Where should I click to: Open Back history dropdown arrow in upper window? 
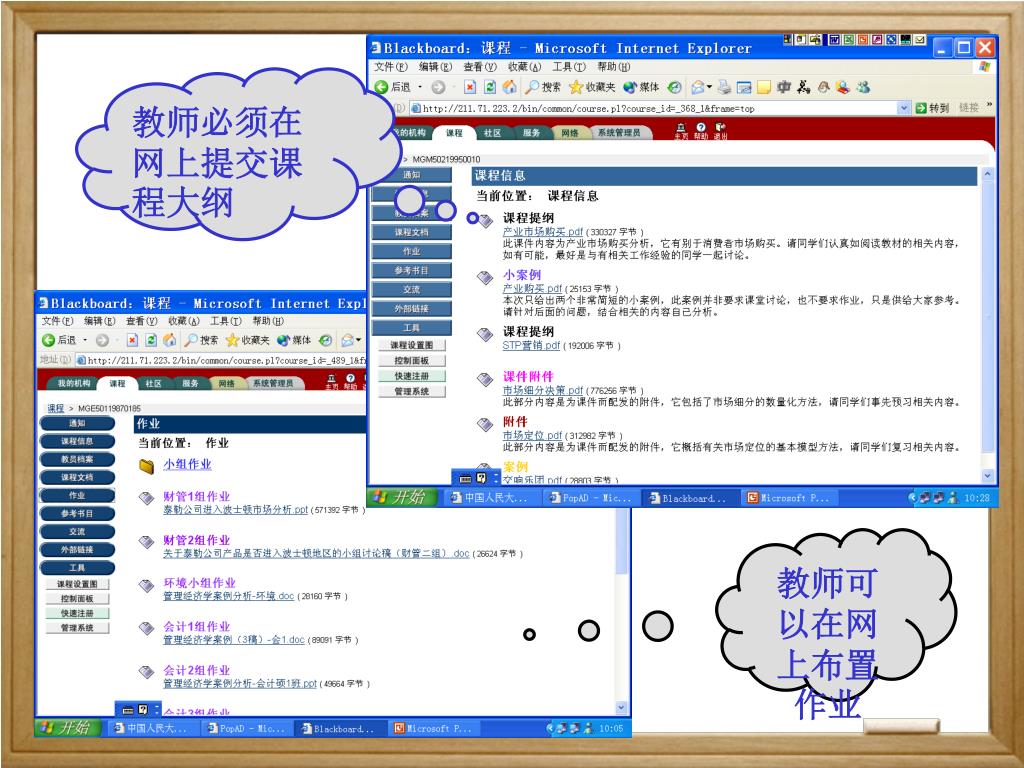pos(420,87)
